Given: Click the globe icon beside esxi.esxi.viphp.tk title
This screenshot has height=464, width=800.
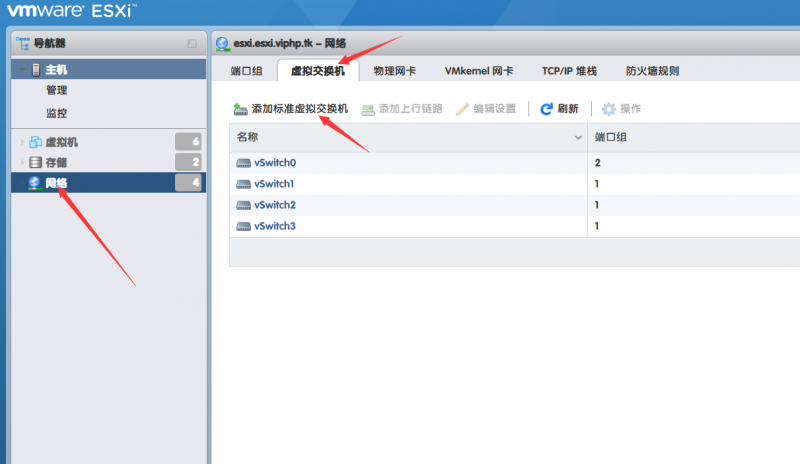Looking at the screenshot, I should pos(222,44).
